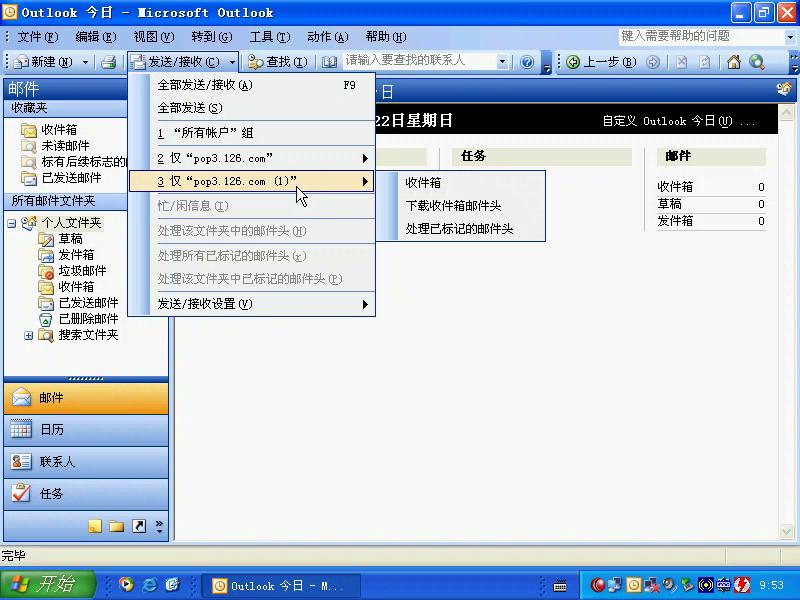Choose Send All menu item
The height and width of the screenshot is (600, 800).
[x=252, y=108]
